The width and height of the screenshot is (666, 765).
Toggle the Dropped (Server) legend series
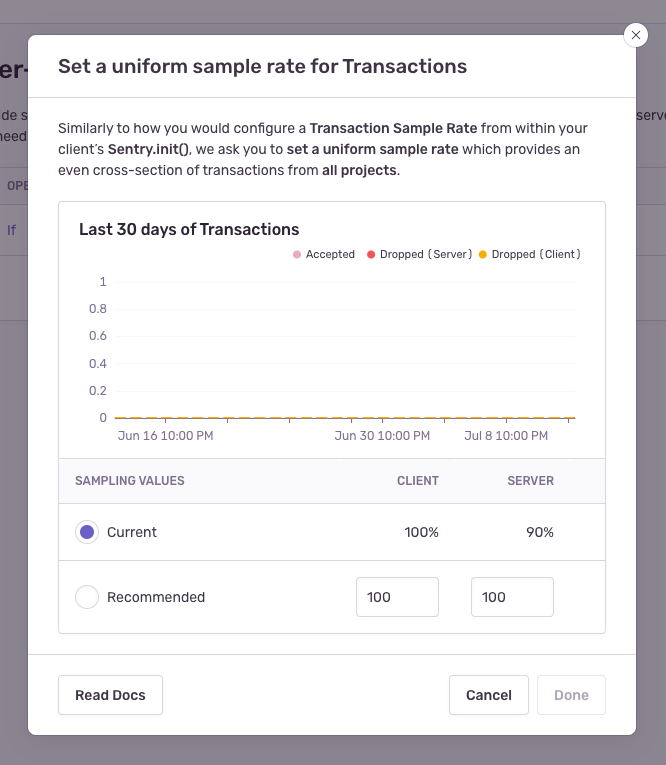(419, 254)
